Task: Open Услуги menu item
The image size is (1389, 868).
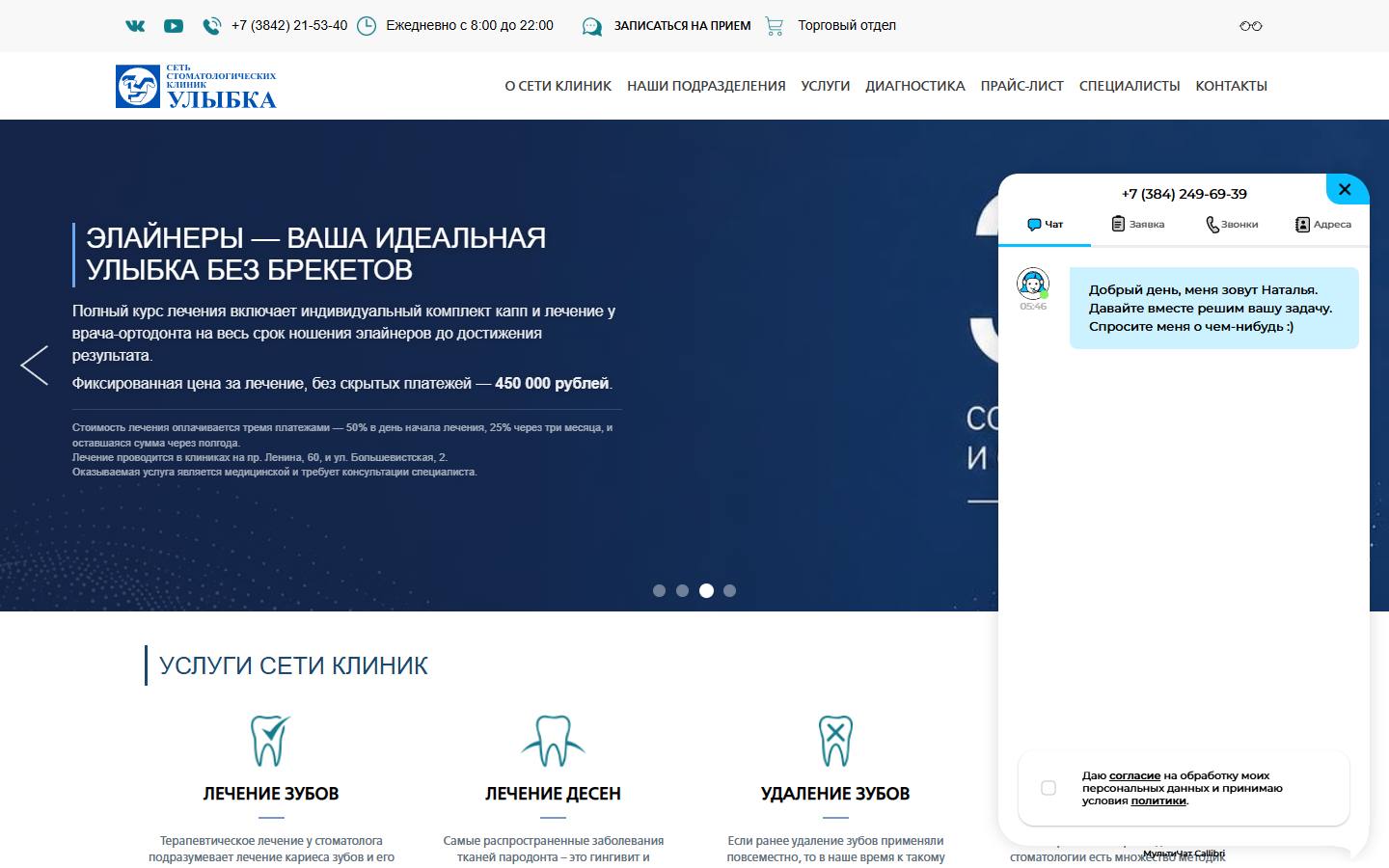Action: coord(826,86)
